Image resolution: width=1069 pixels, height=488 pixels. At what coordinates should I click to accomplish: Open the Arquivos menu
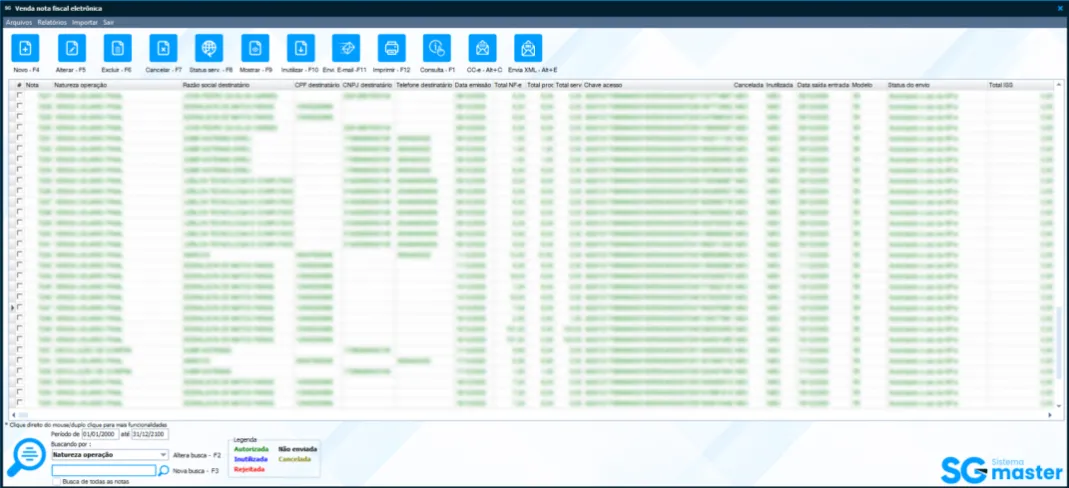click(x=18, y=22)
